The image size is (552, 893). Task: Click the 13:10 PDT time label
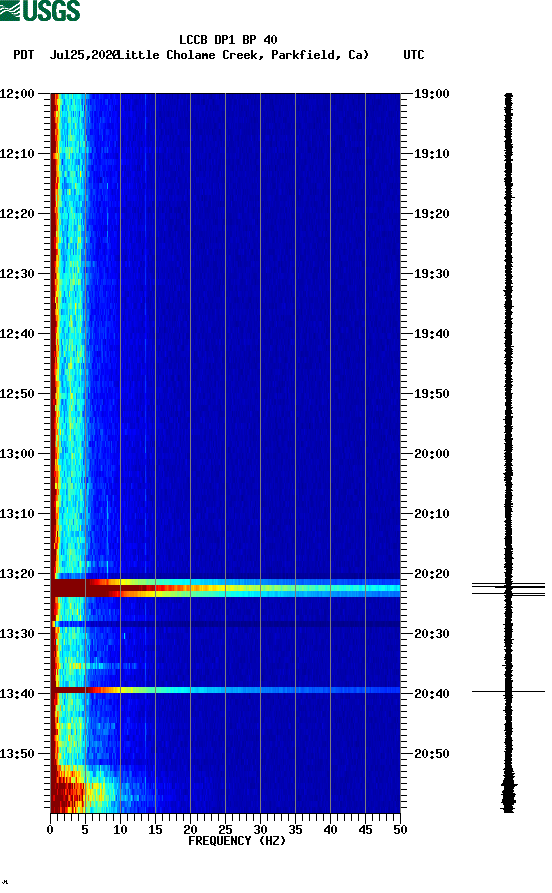click(18, 513)
